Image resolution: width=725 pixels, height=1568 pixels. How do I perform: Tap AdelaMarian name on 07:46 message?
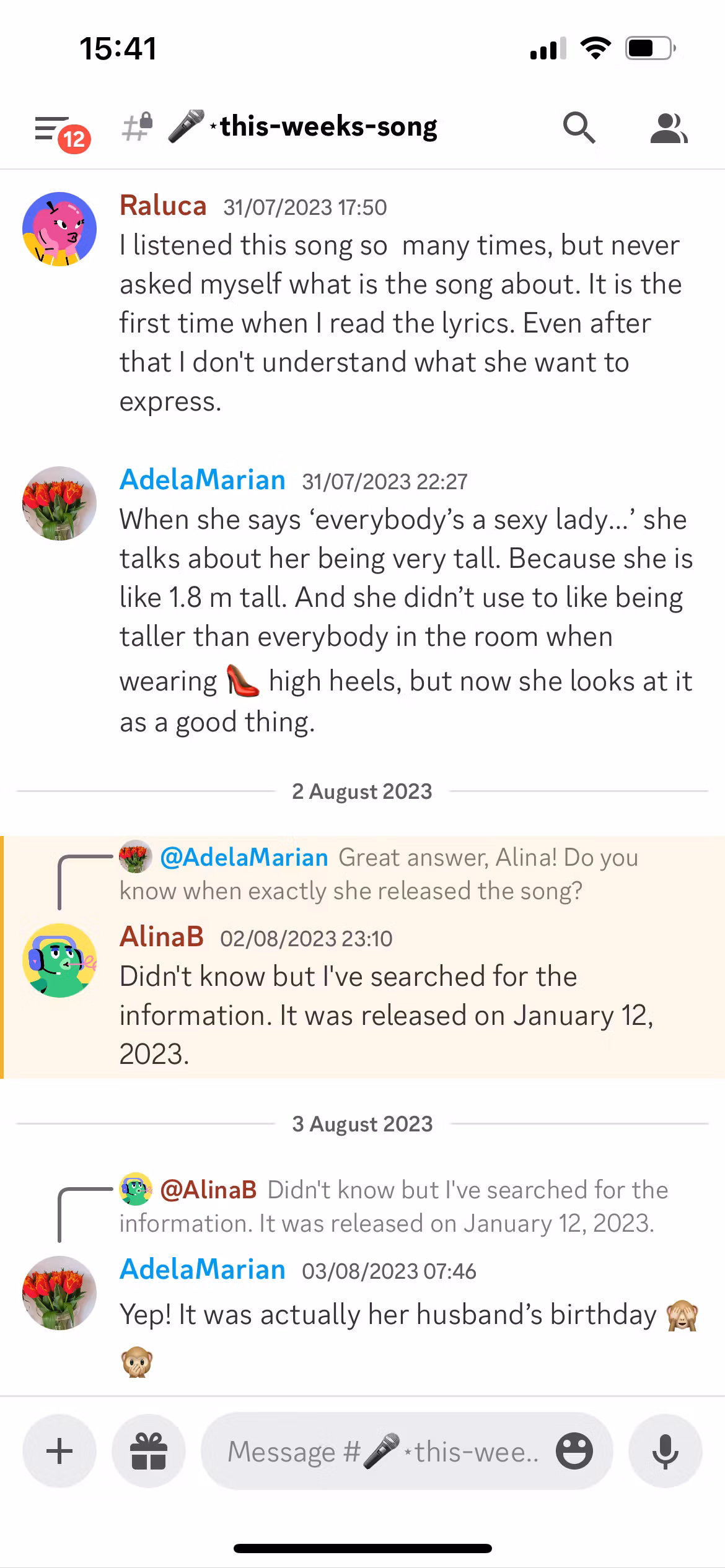tap(203, 1270)
